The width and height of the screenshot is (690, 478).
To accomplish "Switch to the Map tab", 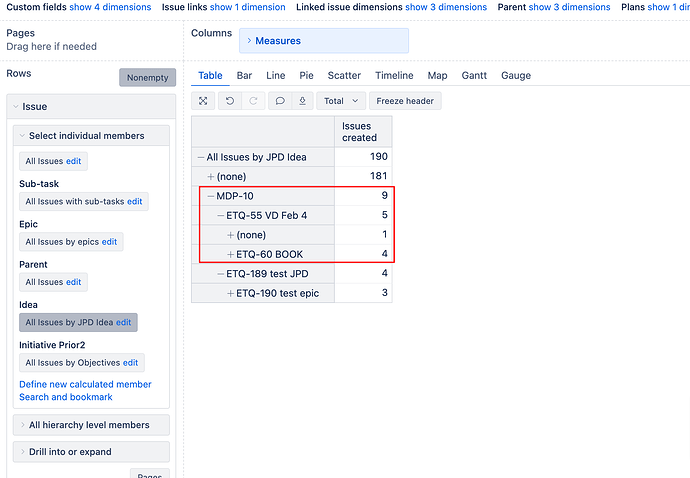I will [x=437, y=75].
